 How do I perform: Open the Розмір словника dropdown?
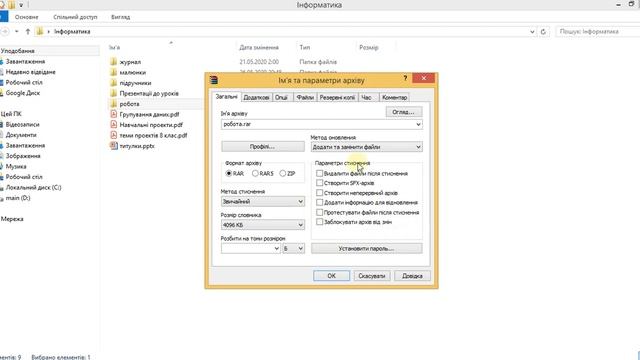pyautogui.click(x=300, y=225)
